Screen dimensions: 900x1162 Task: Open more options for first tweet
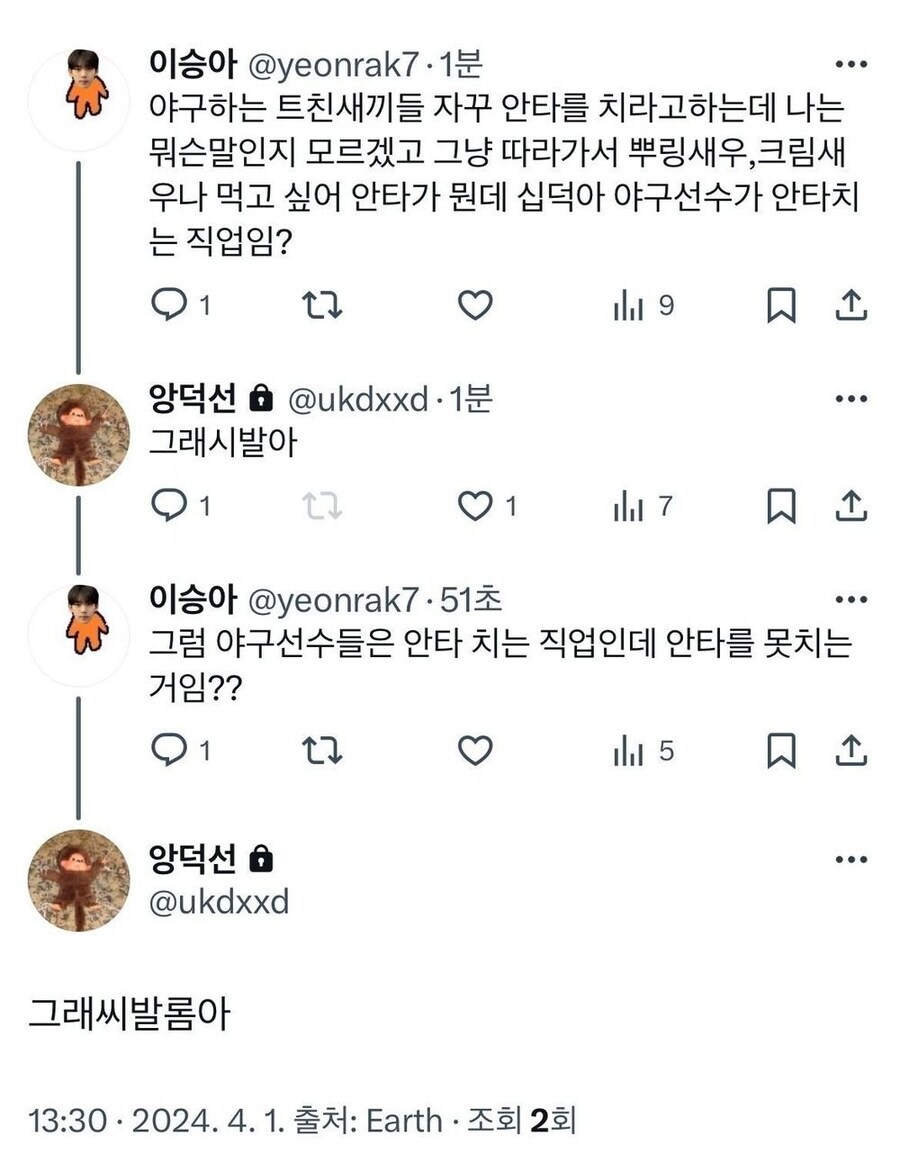(x=850, y=64)
